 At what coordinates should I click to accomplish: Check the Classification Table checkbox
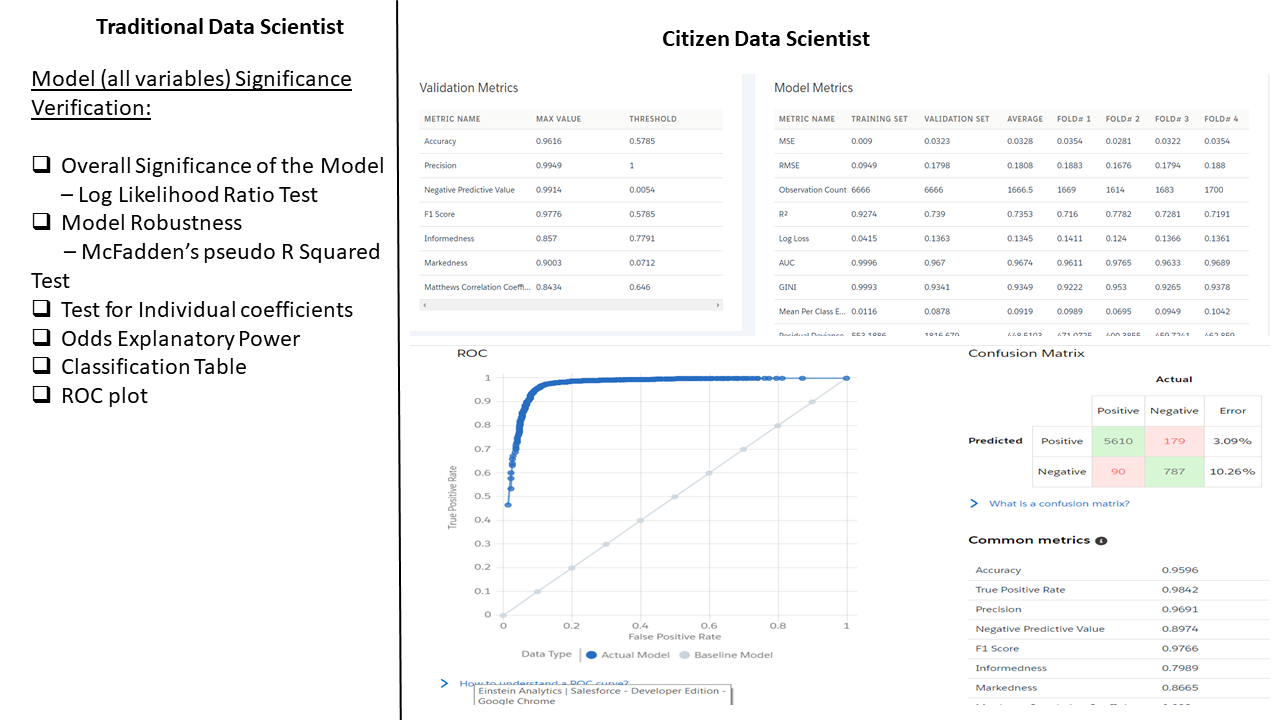pos(41,367)
